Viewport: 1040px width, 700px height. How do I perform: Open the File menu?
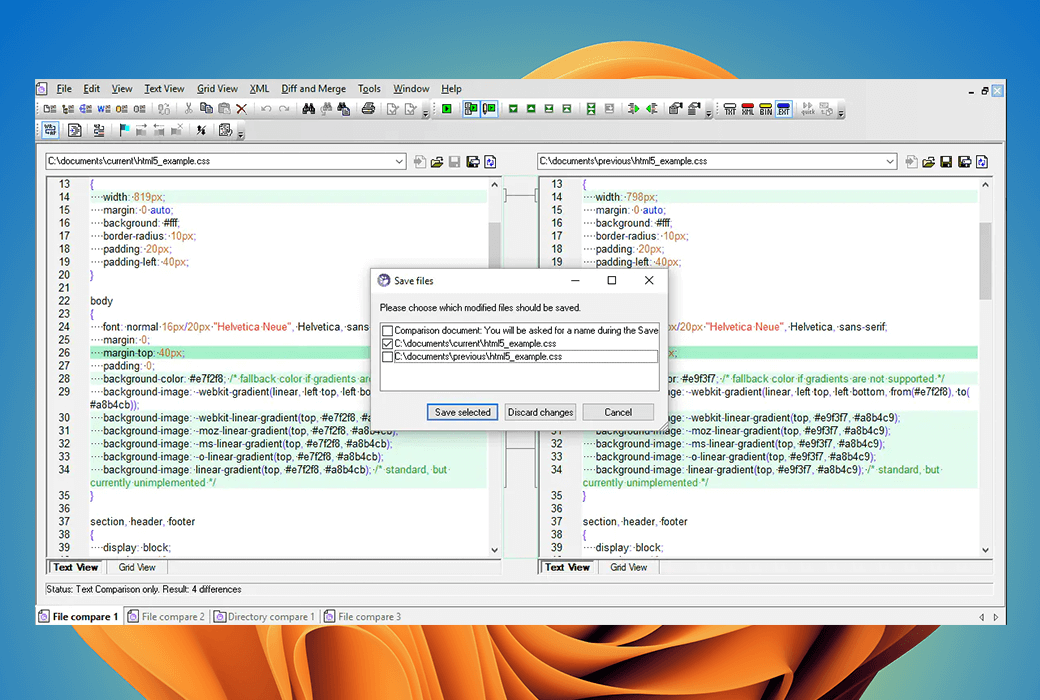[64, 89]
